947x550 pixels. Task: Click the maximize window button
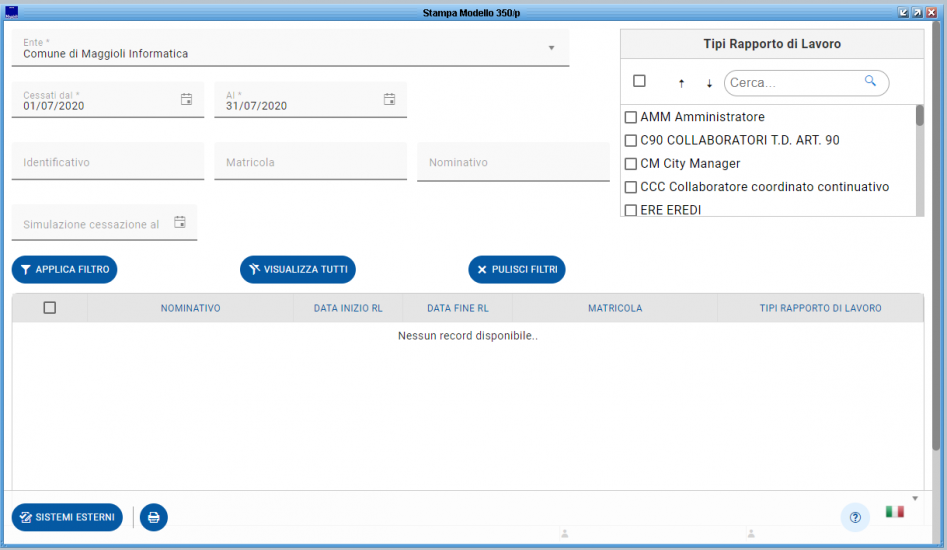[917, 13]
